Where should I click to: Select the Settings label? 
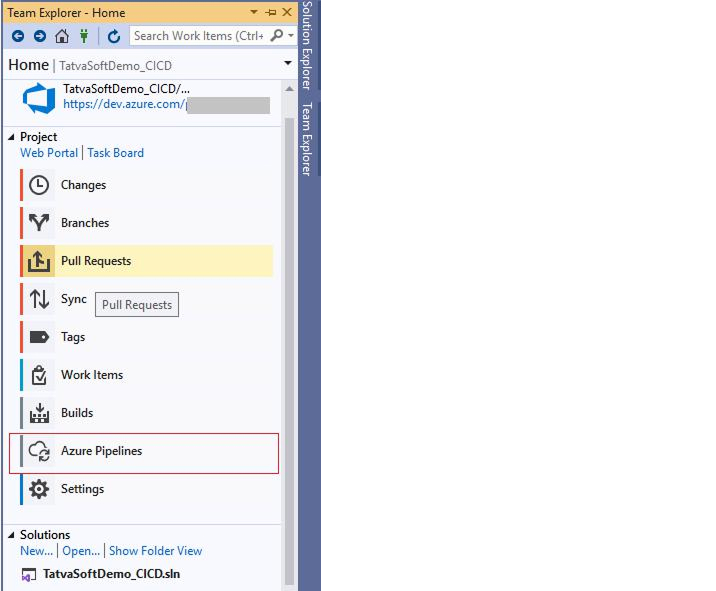pos(83,489)
